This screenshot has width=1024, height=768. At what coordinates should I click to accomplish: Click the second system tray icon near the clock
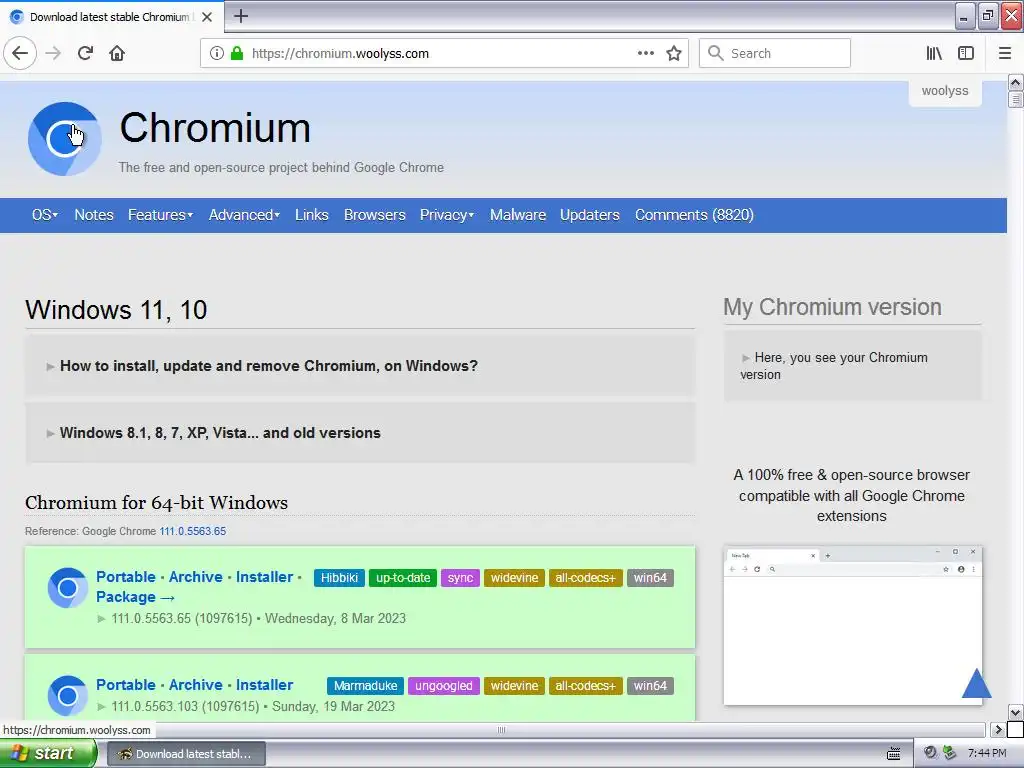point(950,753)
